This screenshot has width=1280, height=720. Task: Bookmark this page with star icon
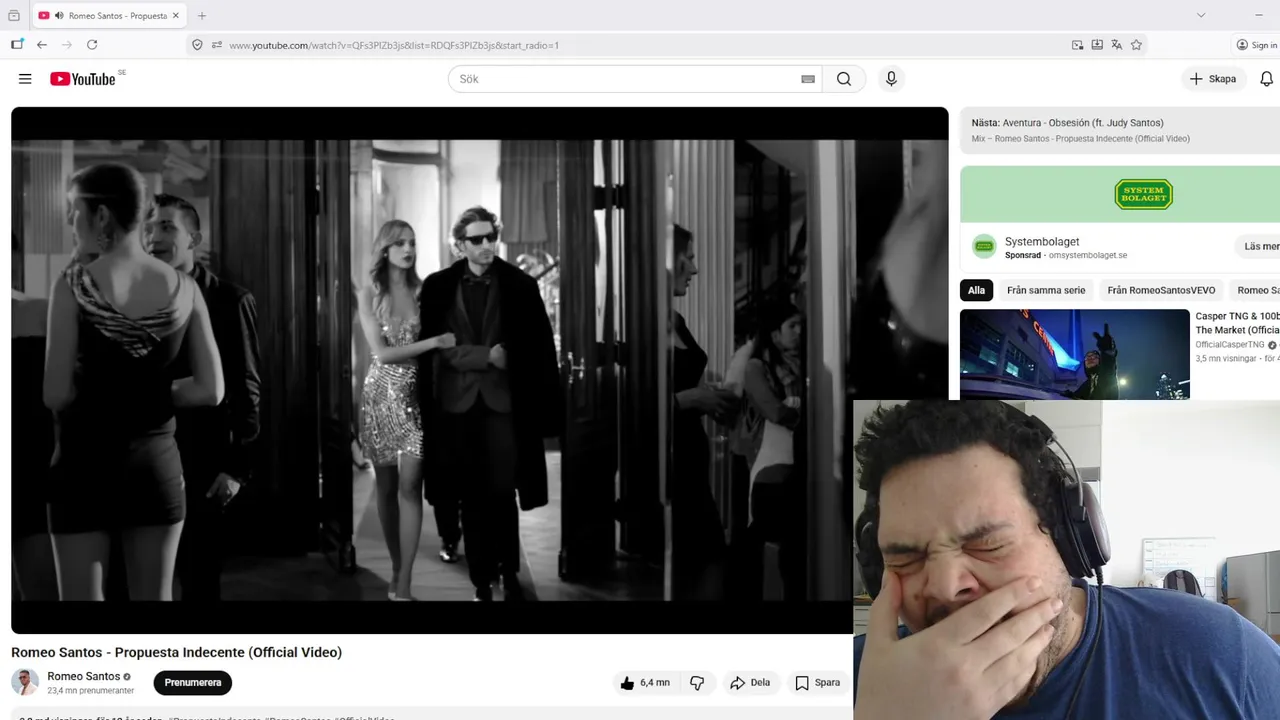pyautogui.click(x=1136, y=45)
